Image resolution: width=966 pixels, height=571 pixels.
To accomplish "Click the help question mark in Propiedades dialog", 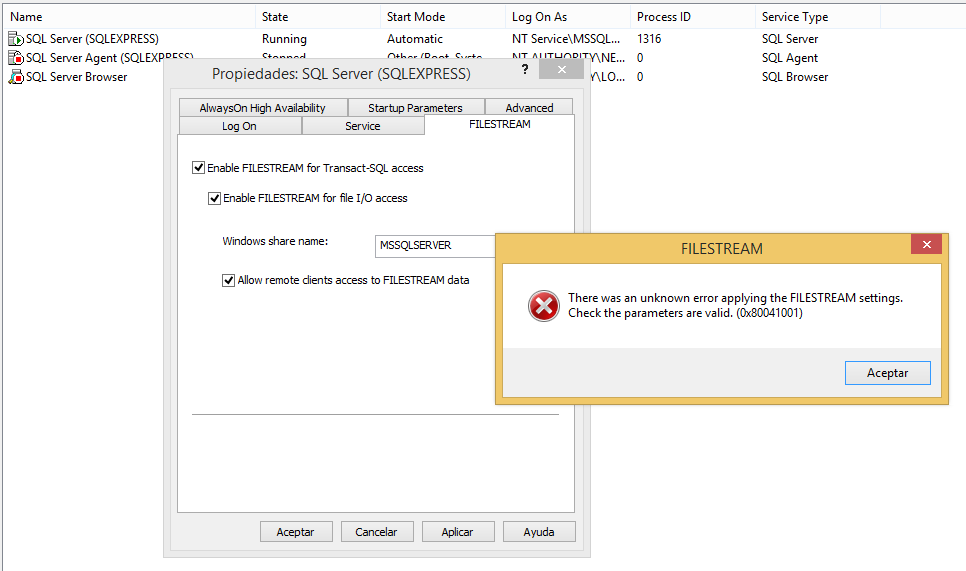I will point(525,70).
